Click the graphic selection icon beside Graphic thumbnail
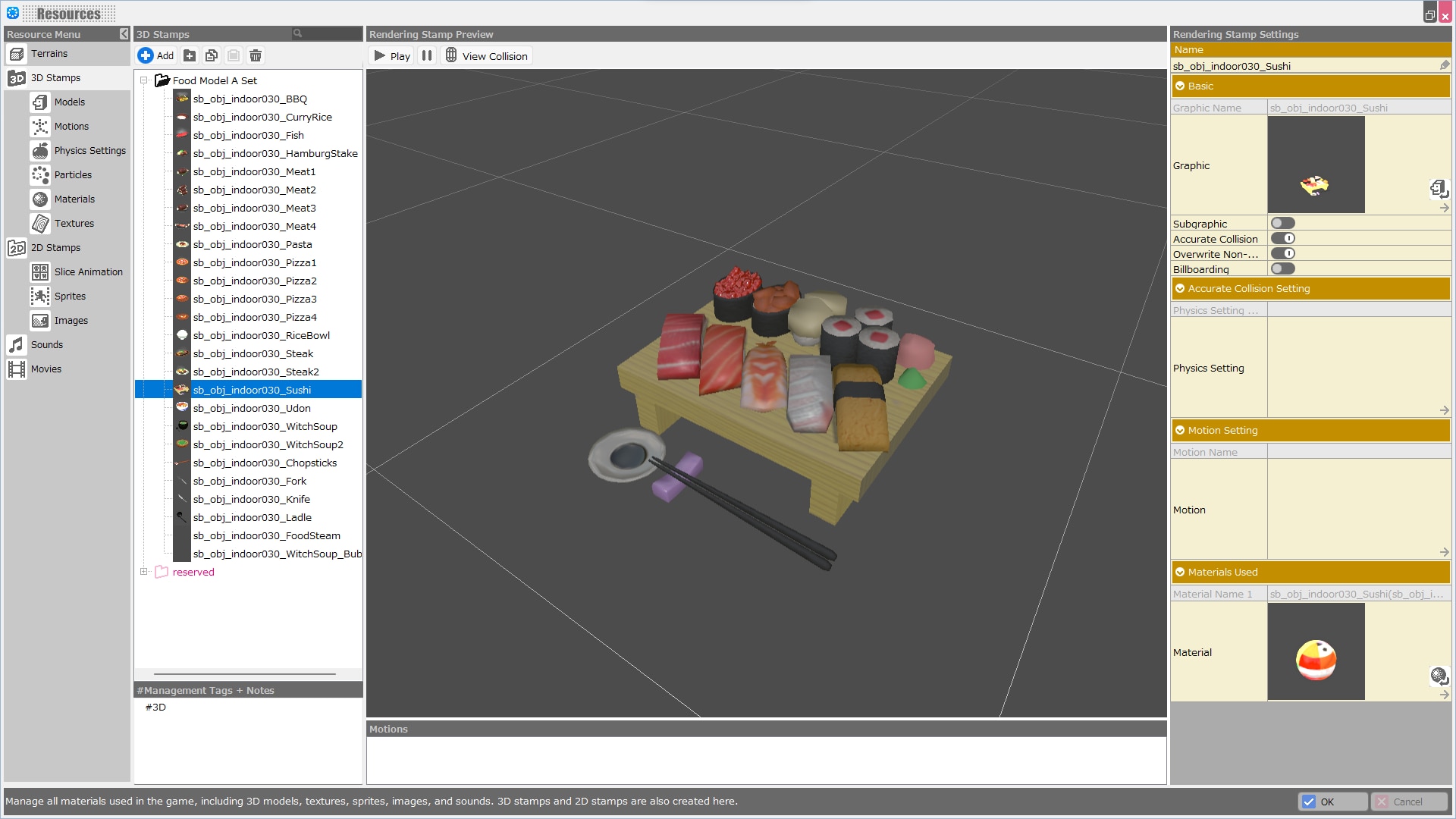Screen dimensions: 1456x819 click(1439, 188)
